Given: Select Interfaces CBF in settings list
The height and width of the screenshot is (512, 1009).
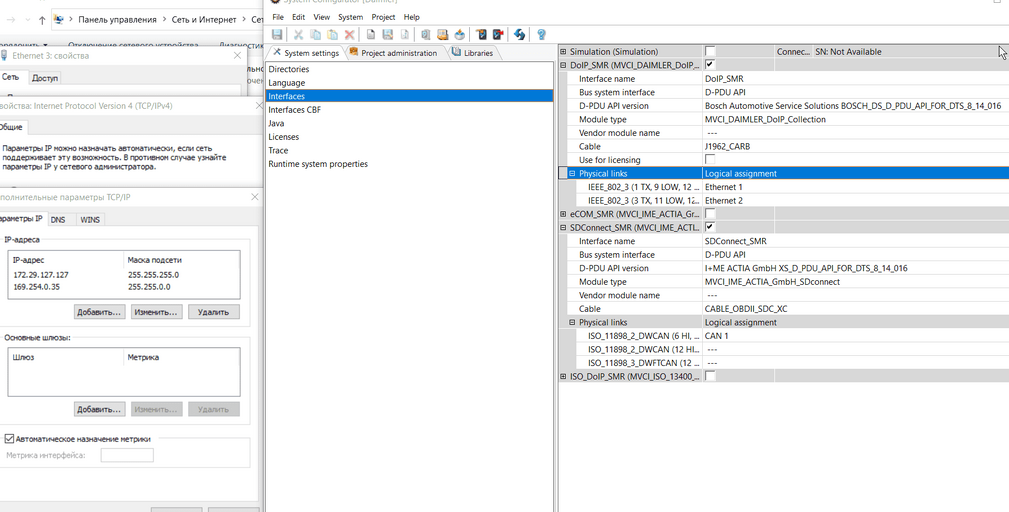Looking at the screenshot, I should (409, 109).
